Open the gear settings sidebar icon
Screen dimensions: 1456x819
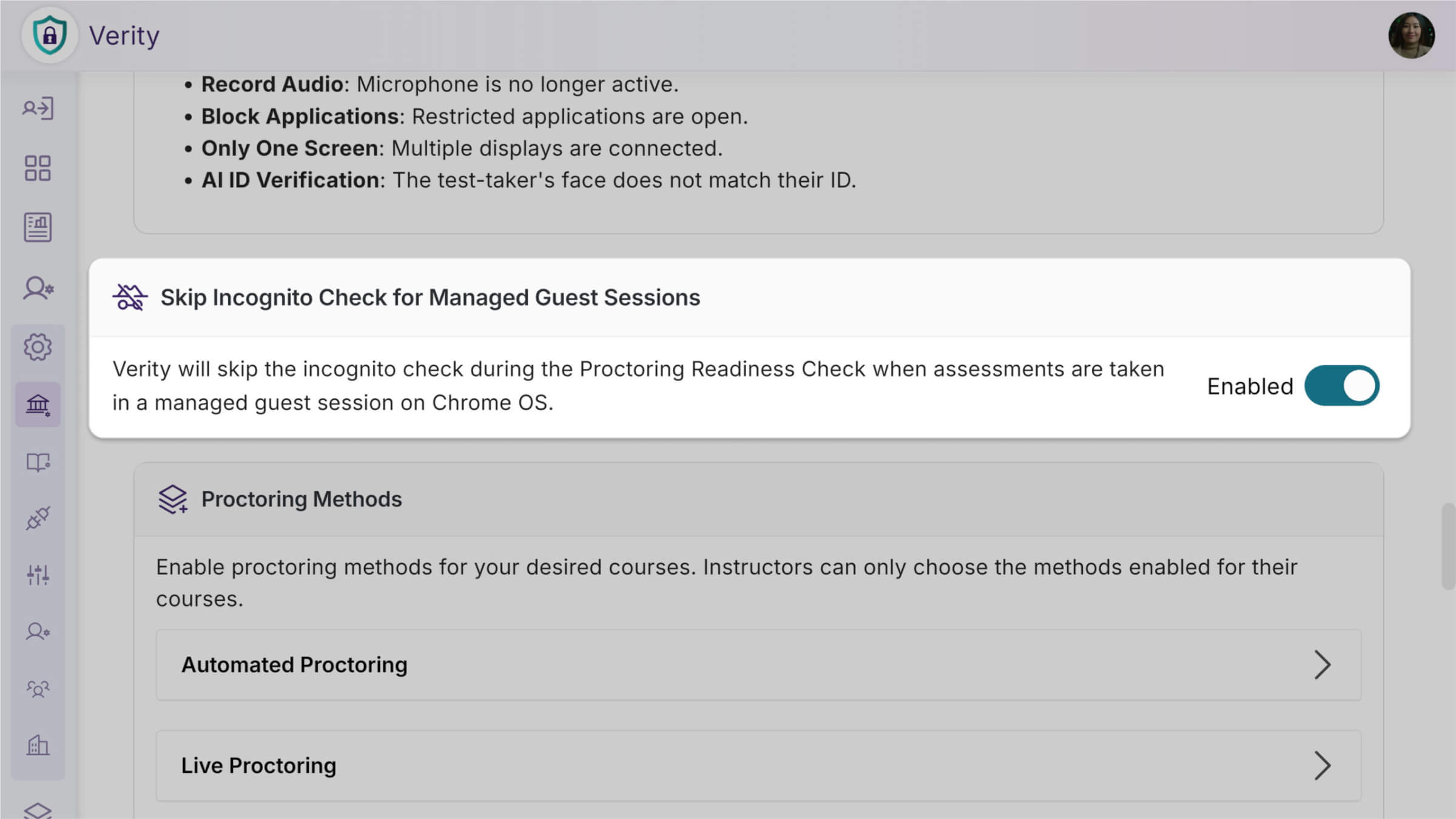(38, 347)
